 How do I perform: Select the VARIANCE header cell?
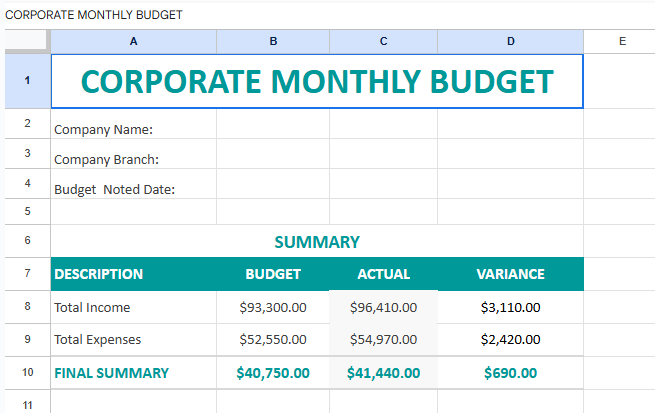(510, 274)
